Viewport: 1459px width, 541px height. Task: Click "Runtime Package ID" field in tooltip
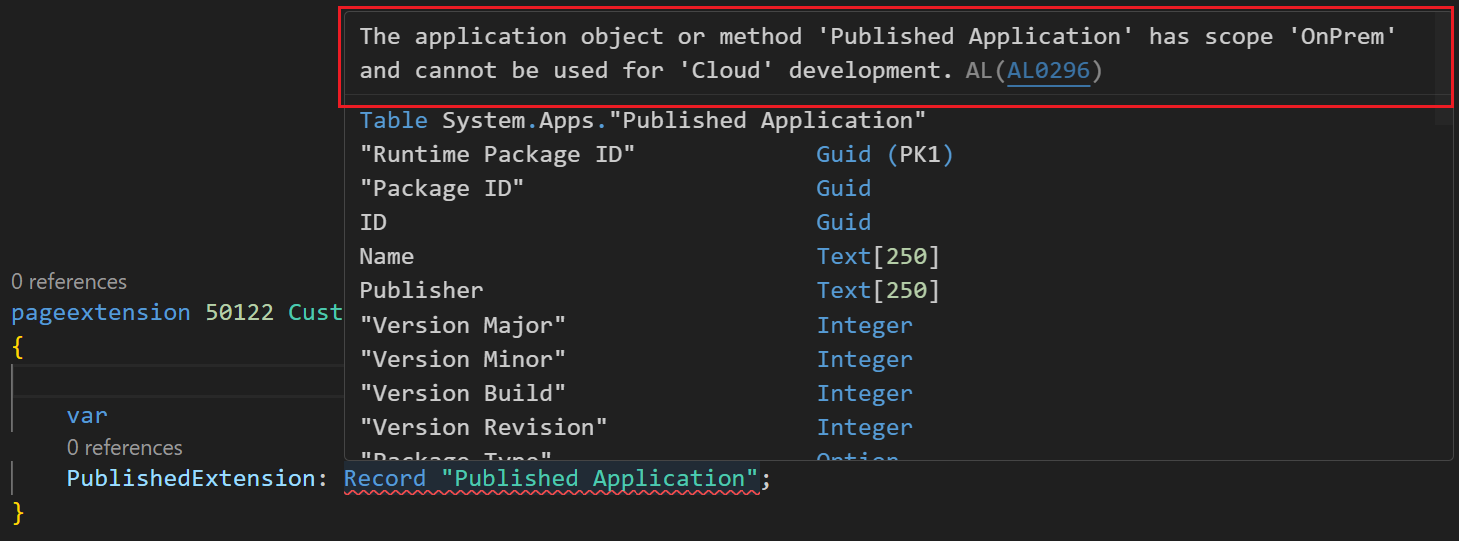click(x=497, y=155)
